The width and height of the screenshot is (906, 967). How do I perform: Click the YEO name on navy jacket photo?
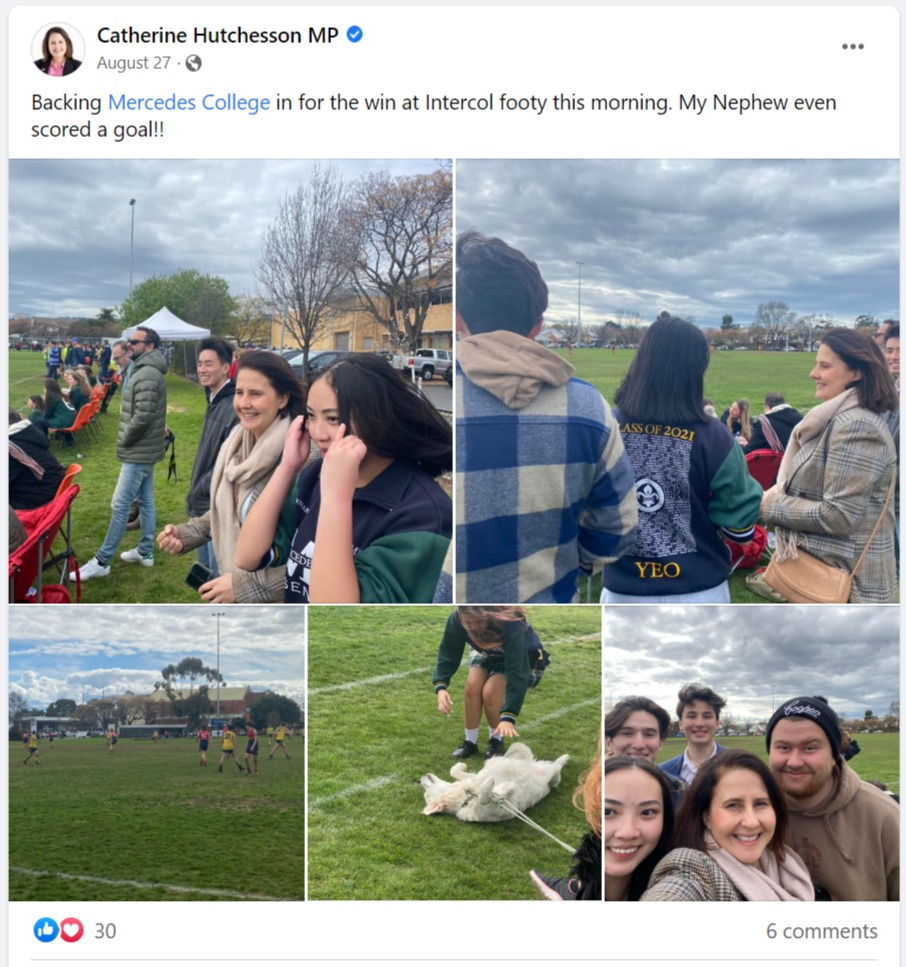pos(658,570)
